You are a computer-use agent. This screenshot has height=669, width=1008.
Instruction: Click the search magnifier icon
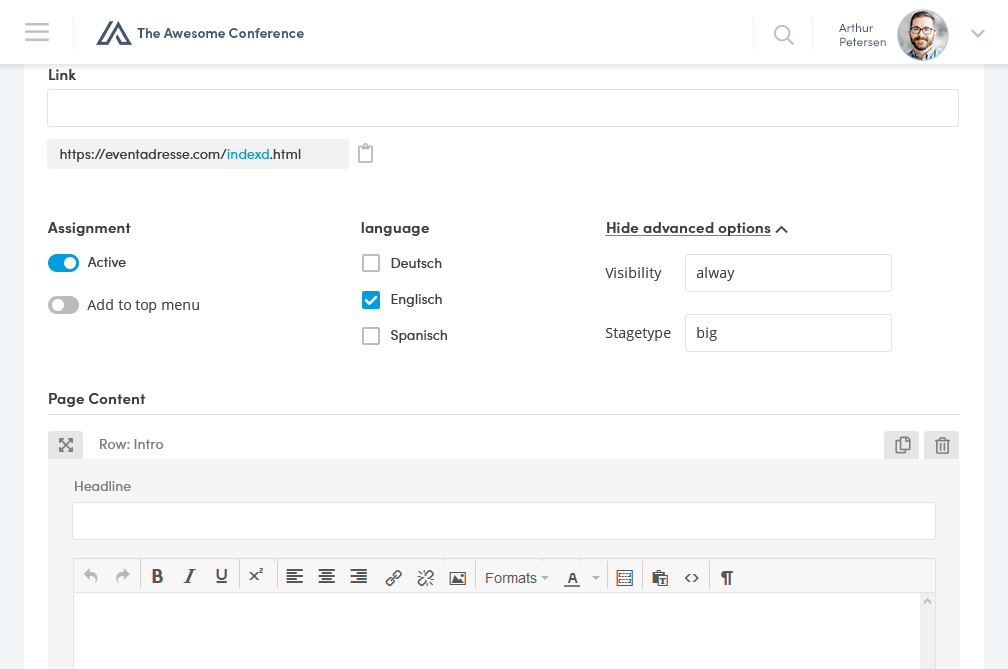click(784, 35)
